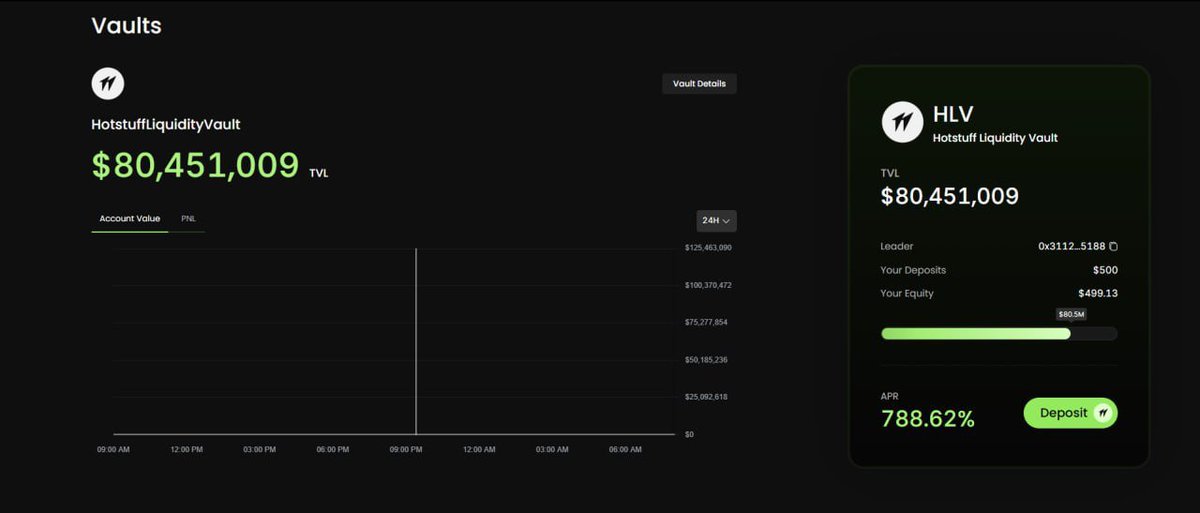Click the $500 deposits value
The height and width of the screenshot is (513, 1200).
1105,270
